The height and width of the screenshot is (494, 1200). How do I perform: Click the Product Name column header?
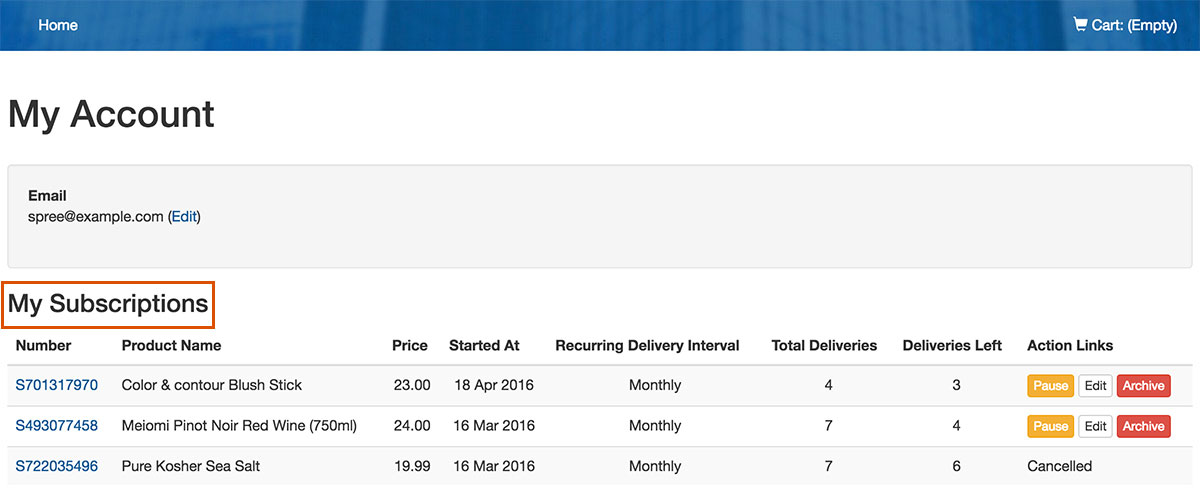[x=171, y=345]
